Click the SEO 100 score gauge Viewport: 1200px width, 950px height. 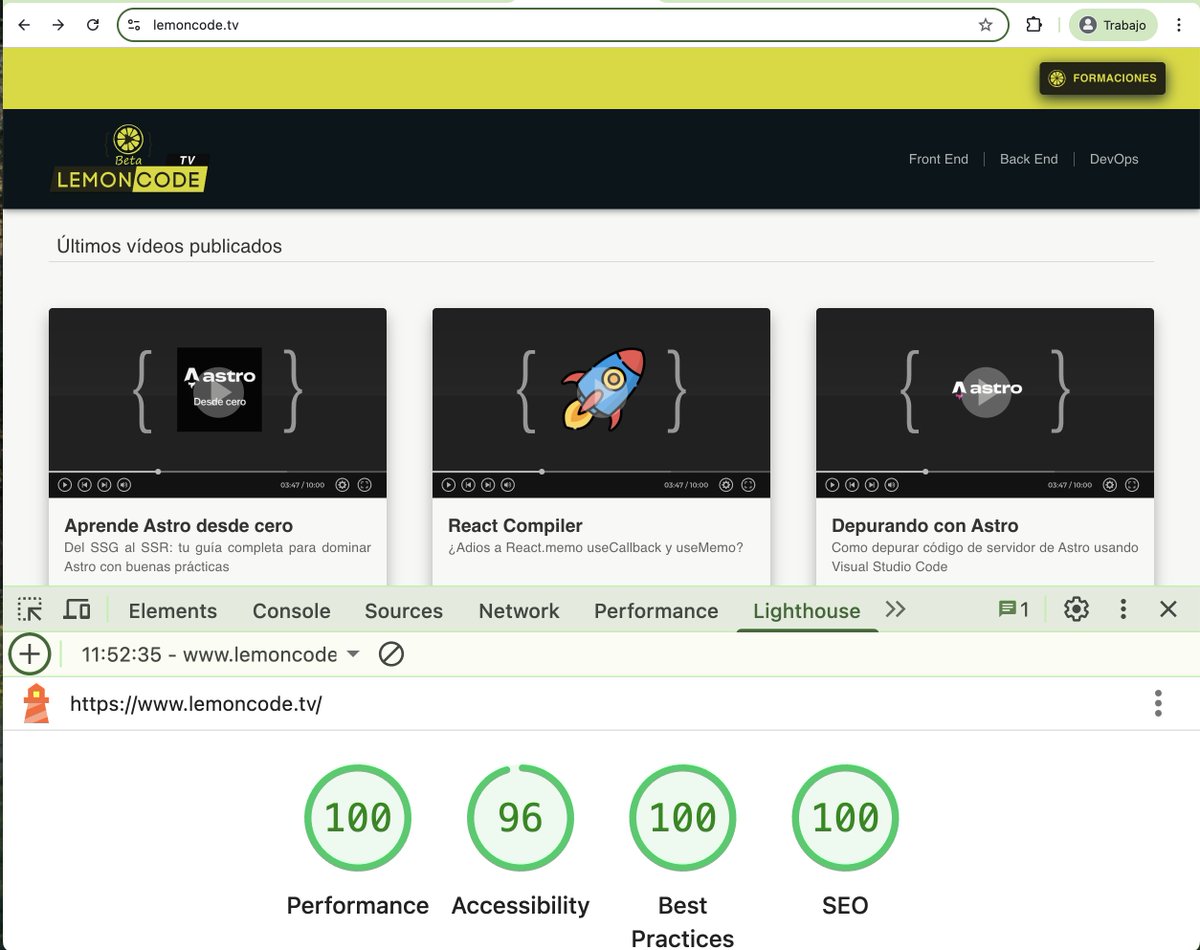pyautogui.click(x=845, y=818)
